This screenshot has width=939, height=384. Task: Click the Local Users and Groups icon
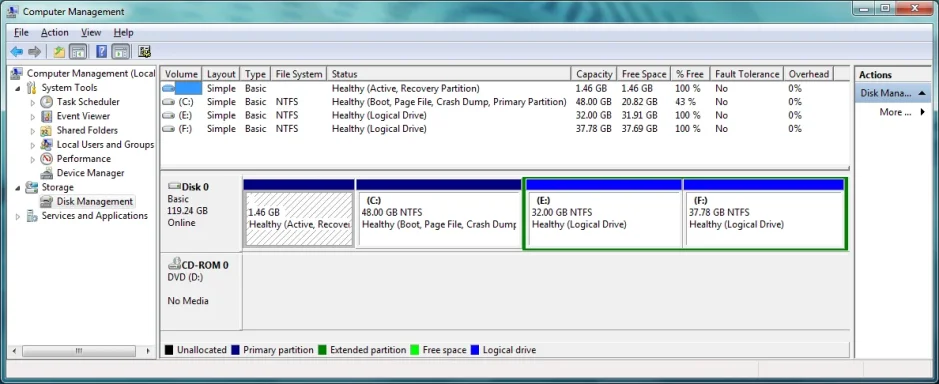click(47, 144)
